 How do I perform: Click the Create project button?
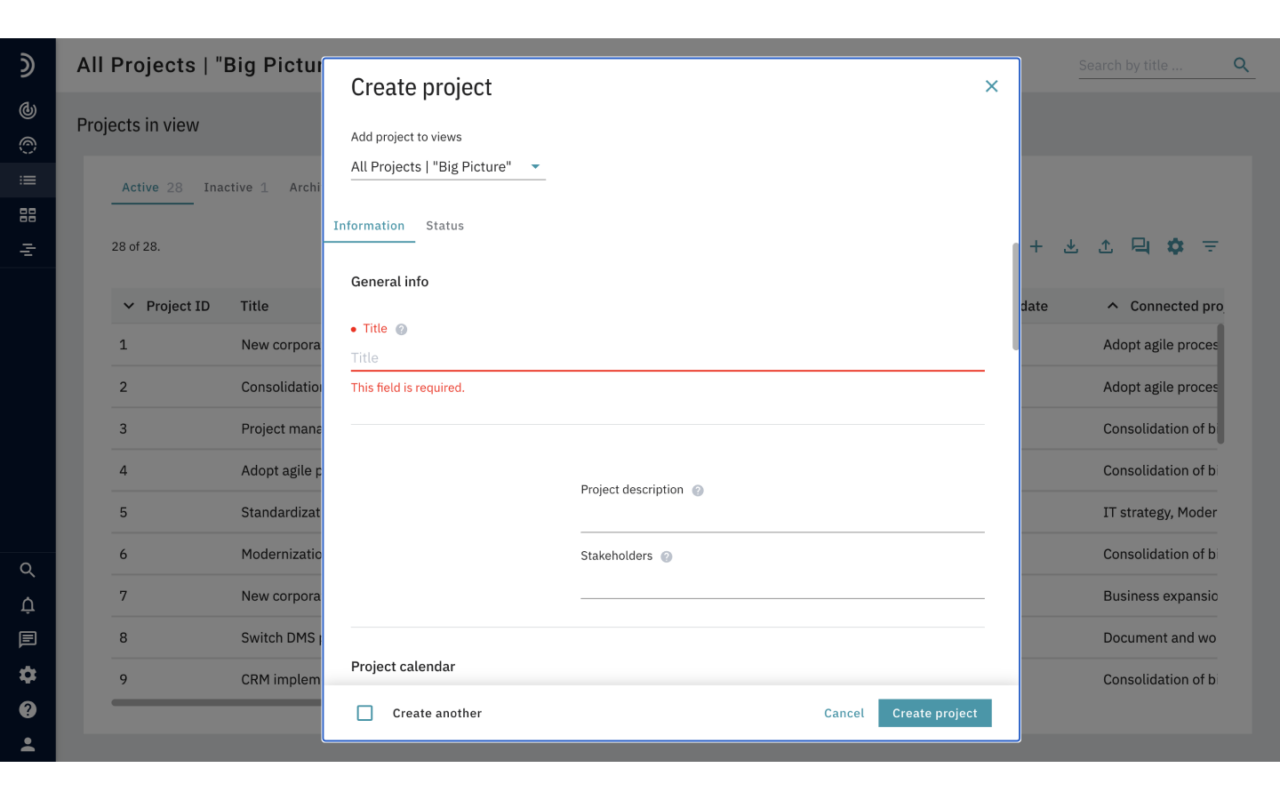tap(934, 712)
